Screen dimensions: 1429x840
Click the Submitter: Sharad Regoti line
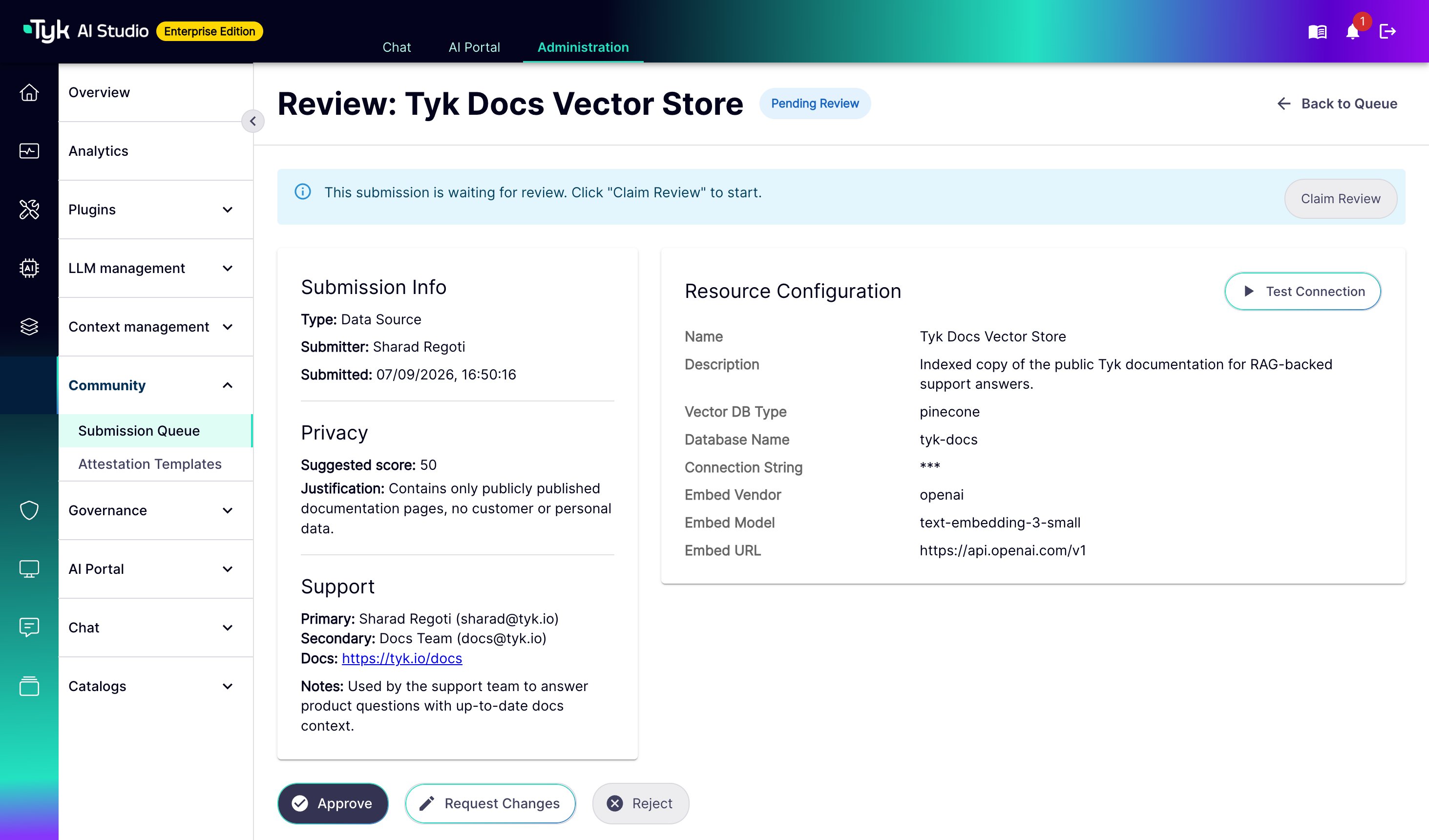coord(383,347)
